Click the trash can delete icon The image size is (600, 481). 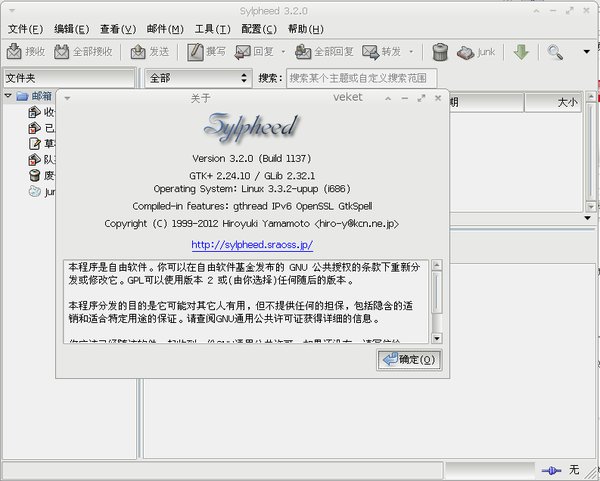(x=440, y=52)
